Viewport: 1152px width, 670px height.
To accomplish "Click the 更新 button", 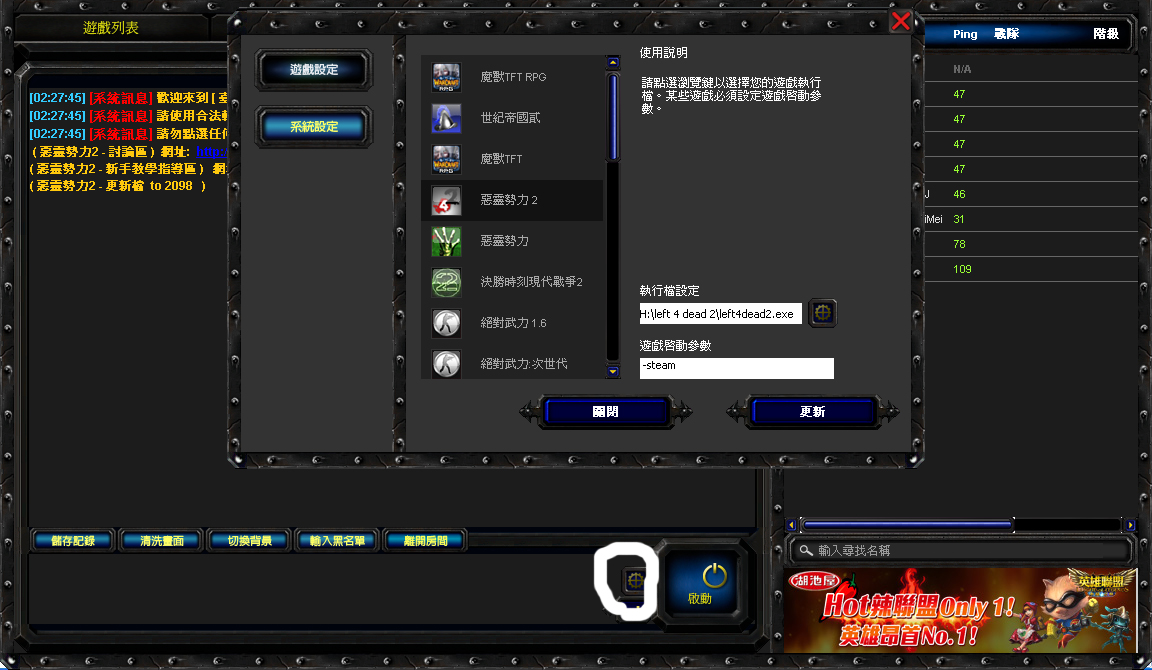I will tap(813, 411).
